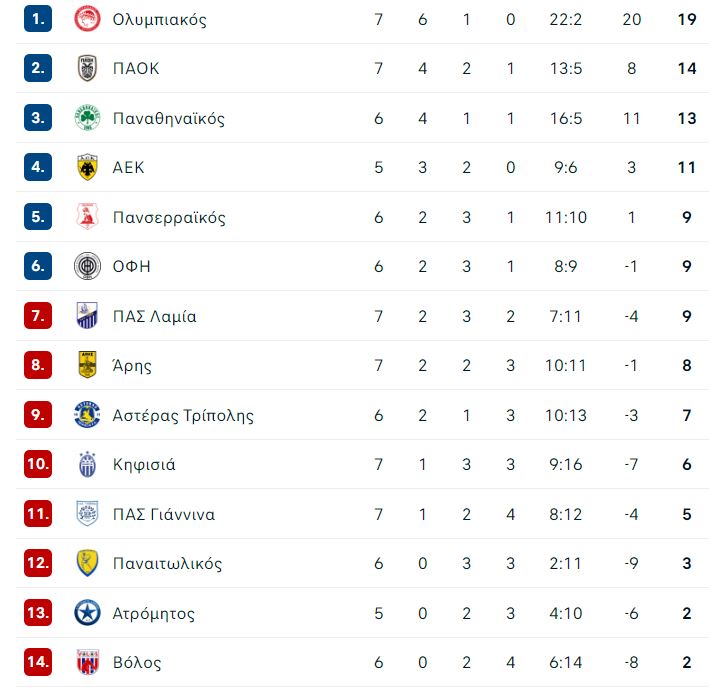Select the ΠΑΣ Λαμία team name
The image size is (709, 692).
[155, 316]
